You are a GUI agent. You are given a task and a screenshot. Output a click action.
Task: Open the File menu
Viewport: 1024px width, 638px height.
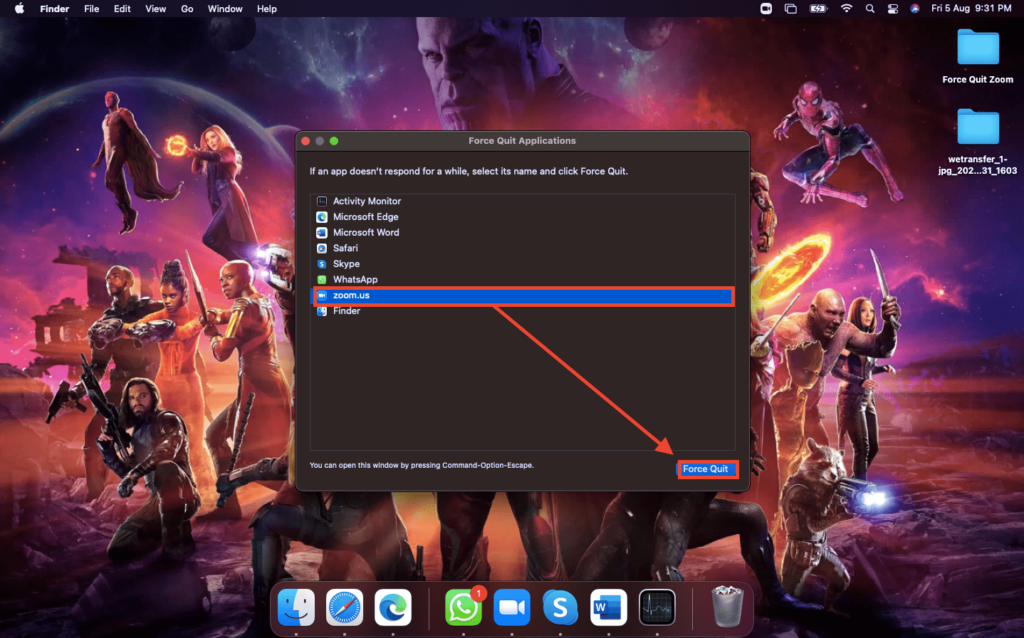91,9
